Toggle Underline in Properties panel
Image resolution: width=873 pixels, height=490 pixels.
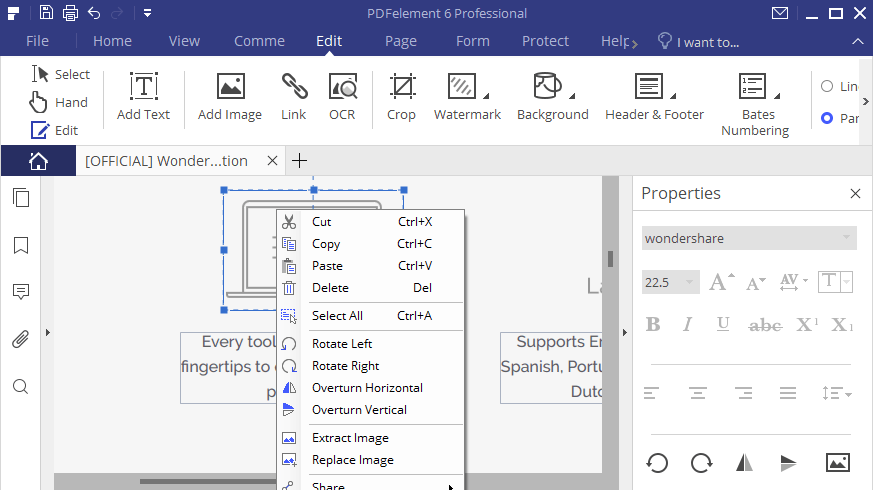click(x=723, y=324)
